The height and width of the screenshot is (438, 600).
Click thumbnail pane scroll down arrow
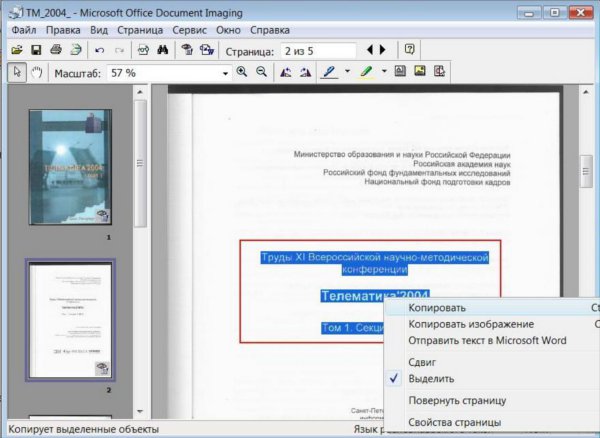tap(140, 412)
